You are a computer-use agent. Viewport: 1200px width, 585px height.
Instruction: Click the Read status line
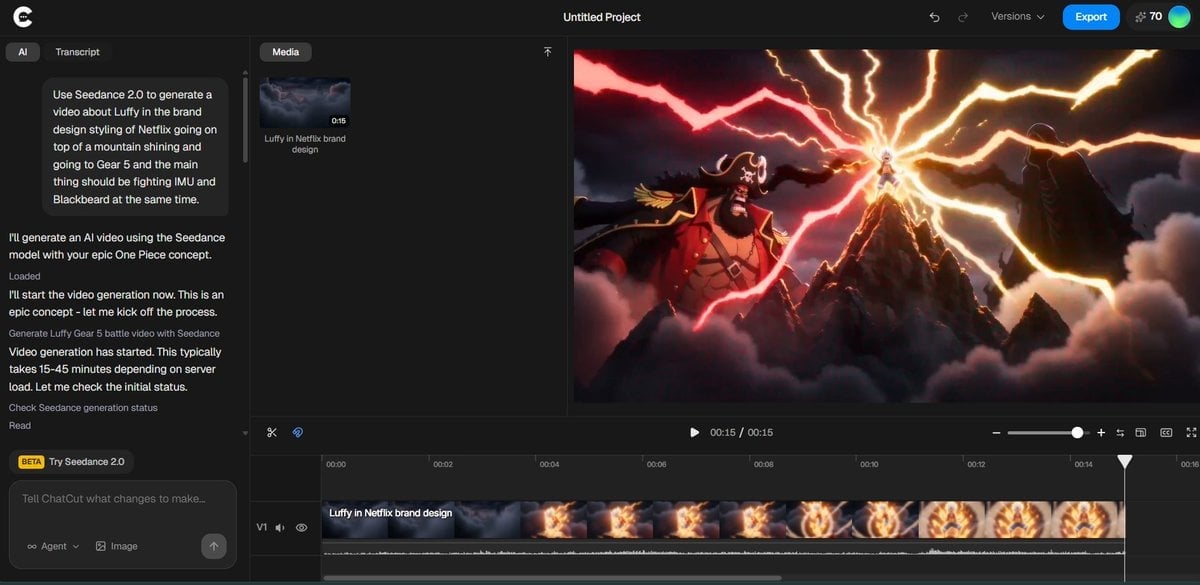click(x=20, y=426)
